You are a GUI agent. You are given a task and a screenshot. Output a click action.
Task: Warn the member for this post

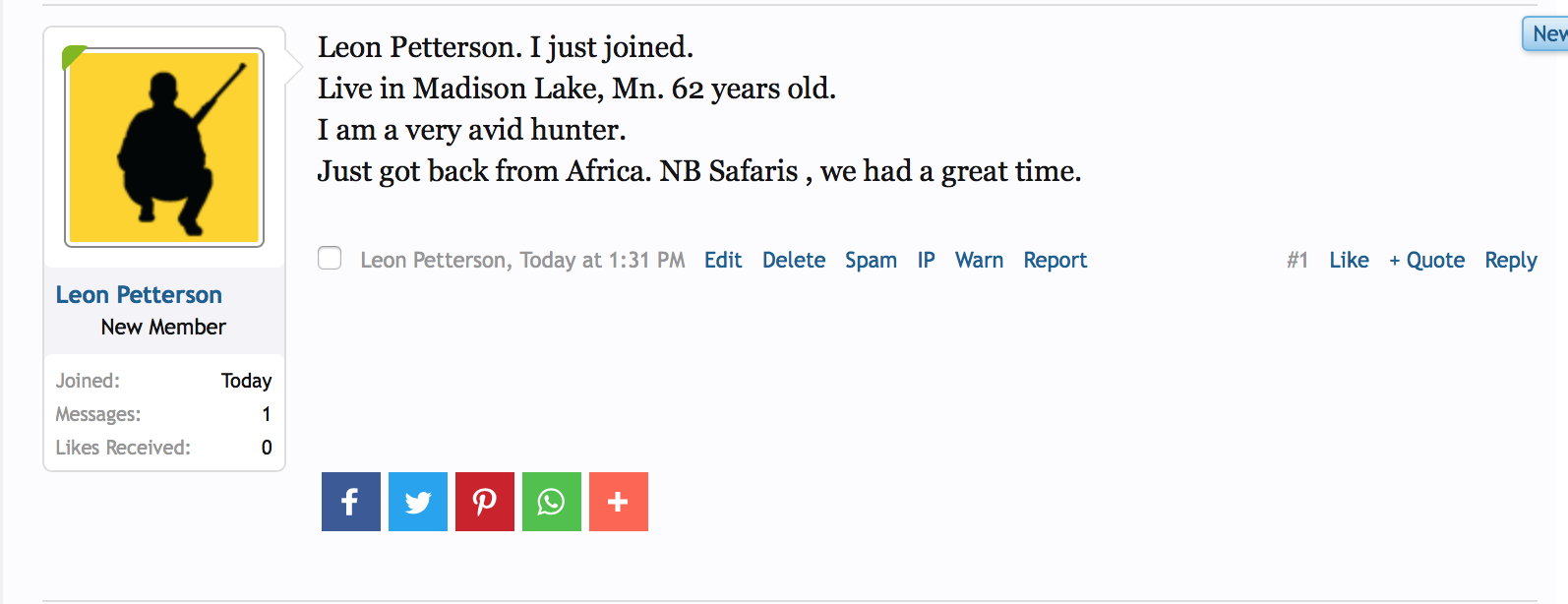979,261
